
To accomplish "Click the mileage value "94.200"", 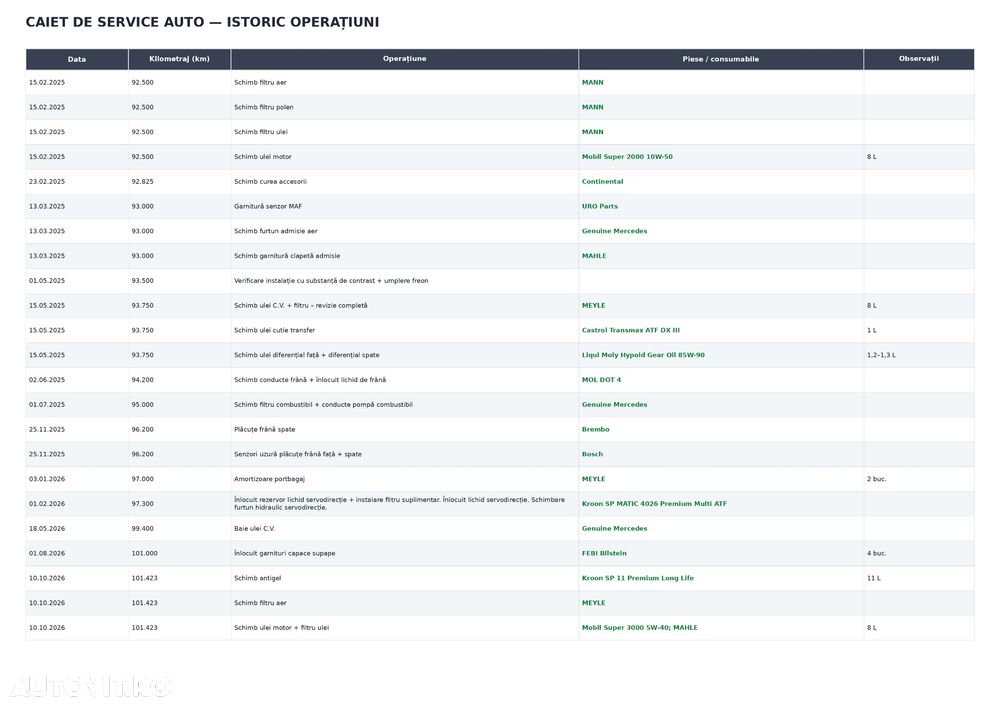I will 142,380.
